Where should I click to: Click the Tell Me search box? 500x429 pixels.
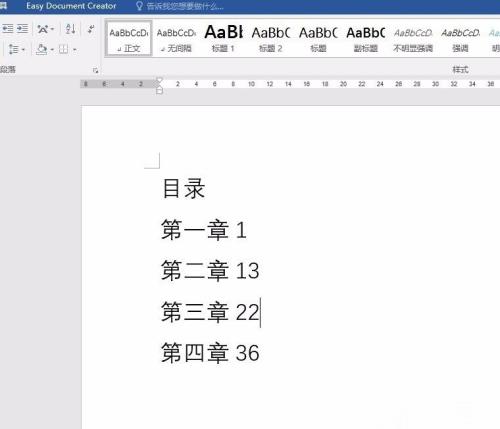pos(185,6)
